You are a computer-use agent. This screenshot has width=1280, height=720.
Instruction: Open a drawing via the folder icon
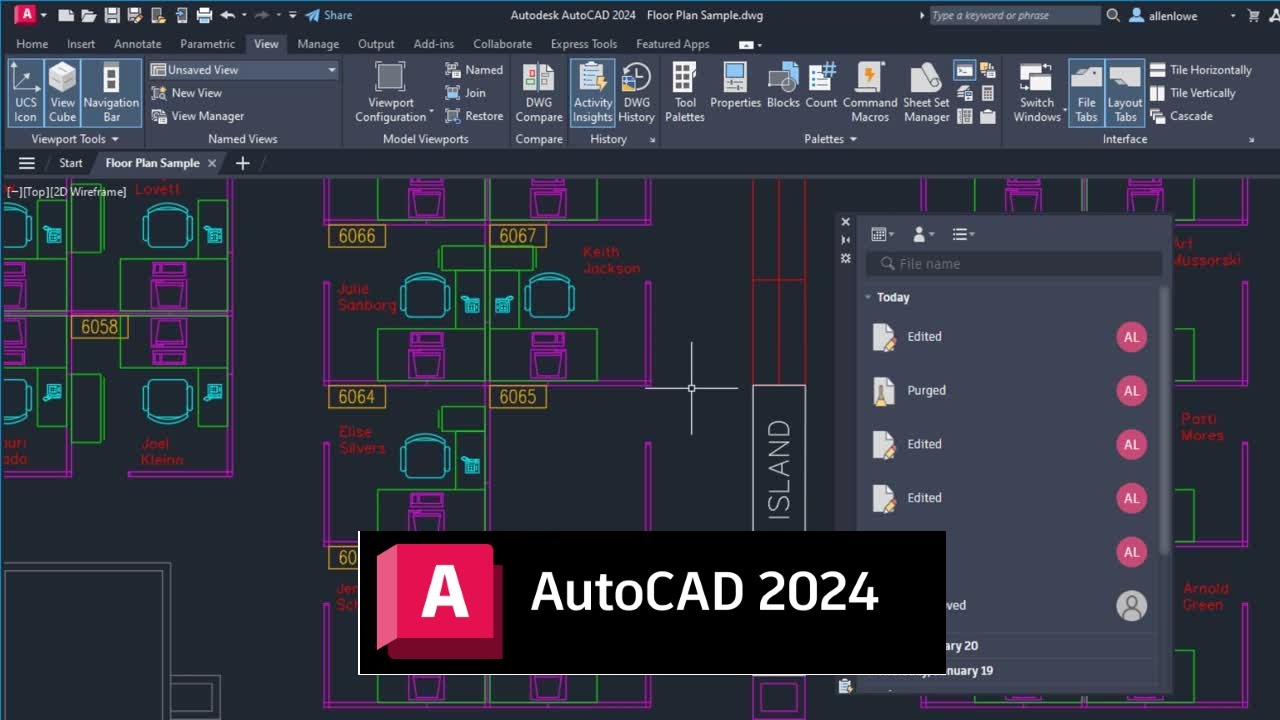coord(89,15)
